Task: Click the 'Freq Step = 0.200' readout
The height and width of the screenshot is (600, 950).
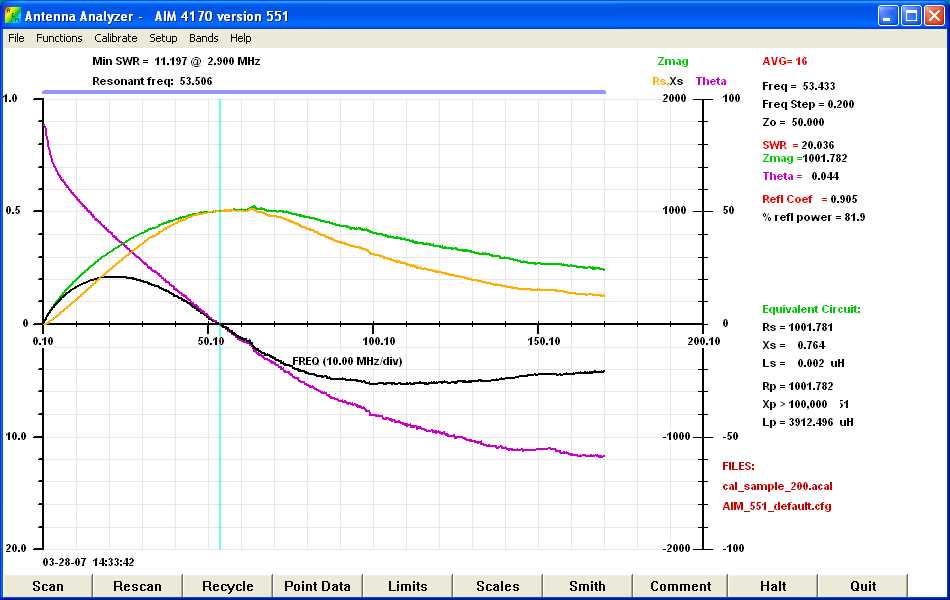Action: click(x=808, y=104)
